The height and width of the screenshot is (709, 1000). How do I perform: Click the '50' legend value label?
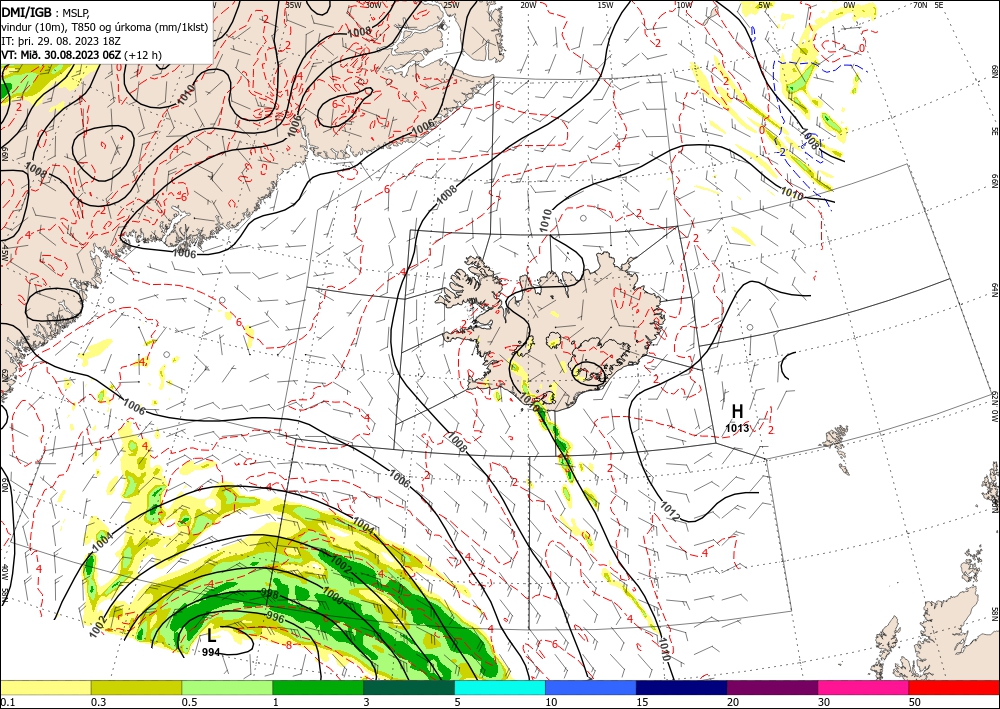point(915,702)
